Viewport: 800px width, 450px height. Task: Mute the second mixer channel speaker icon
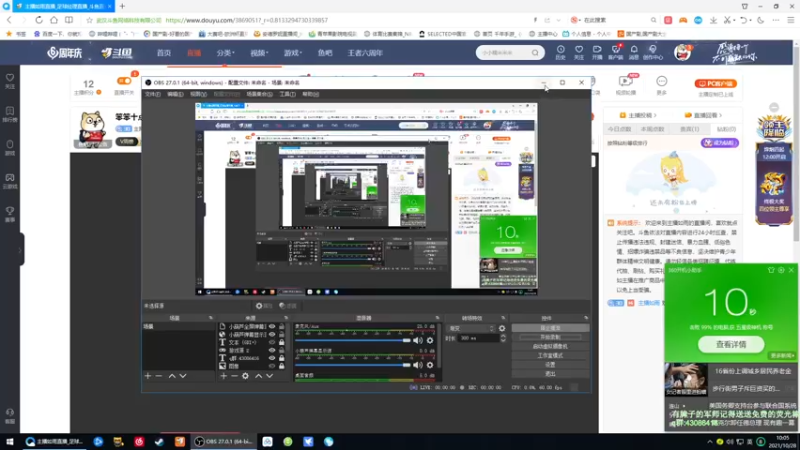(418, 365)
